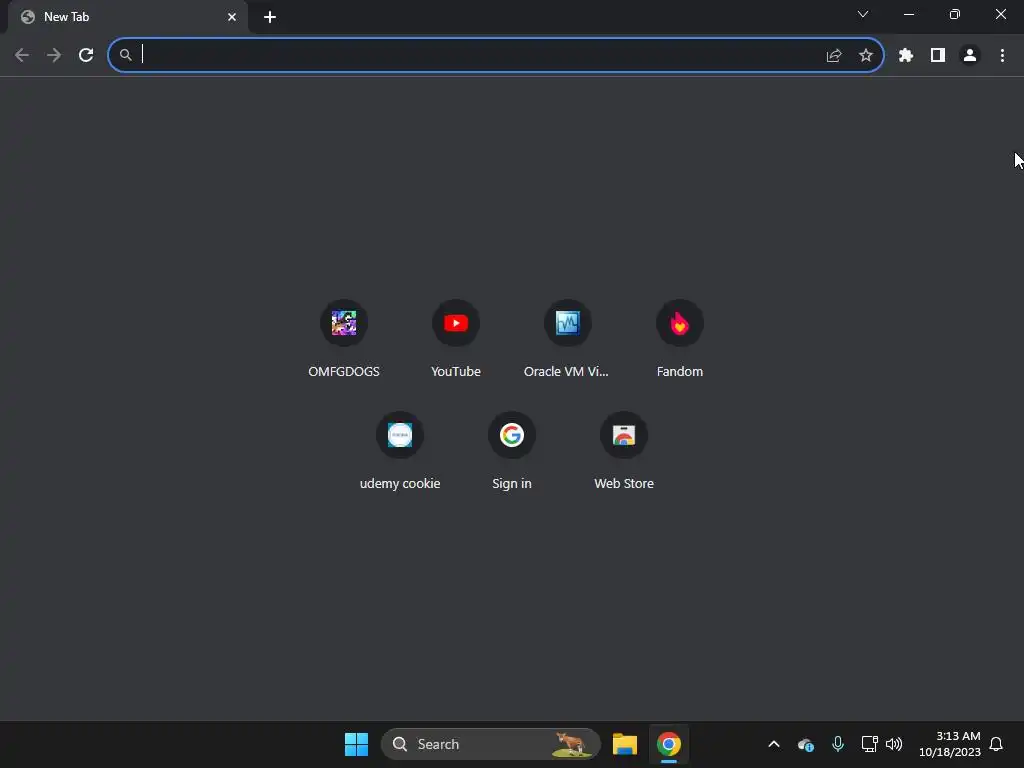Open the Windows Start menu
The height and width of the screenshot is (768, 1024).
point(357,744)
